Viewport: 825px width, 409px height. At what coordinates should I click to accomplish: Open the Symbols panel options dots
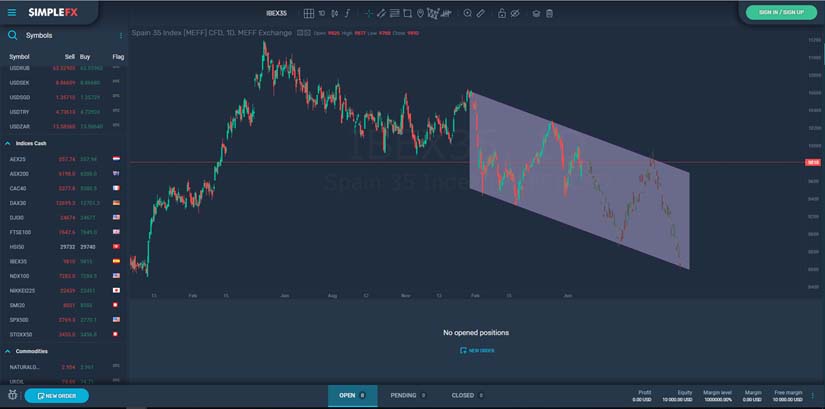point(120,36)
